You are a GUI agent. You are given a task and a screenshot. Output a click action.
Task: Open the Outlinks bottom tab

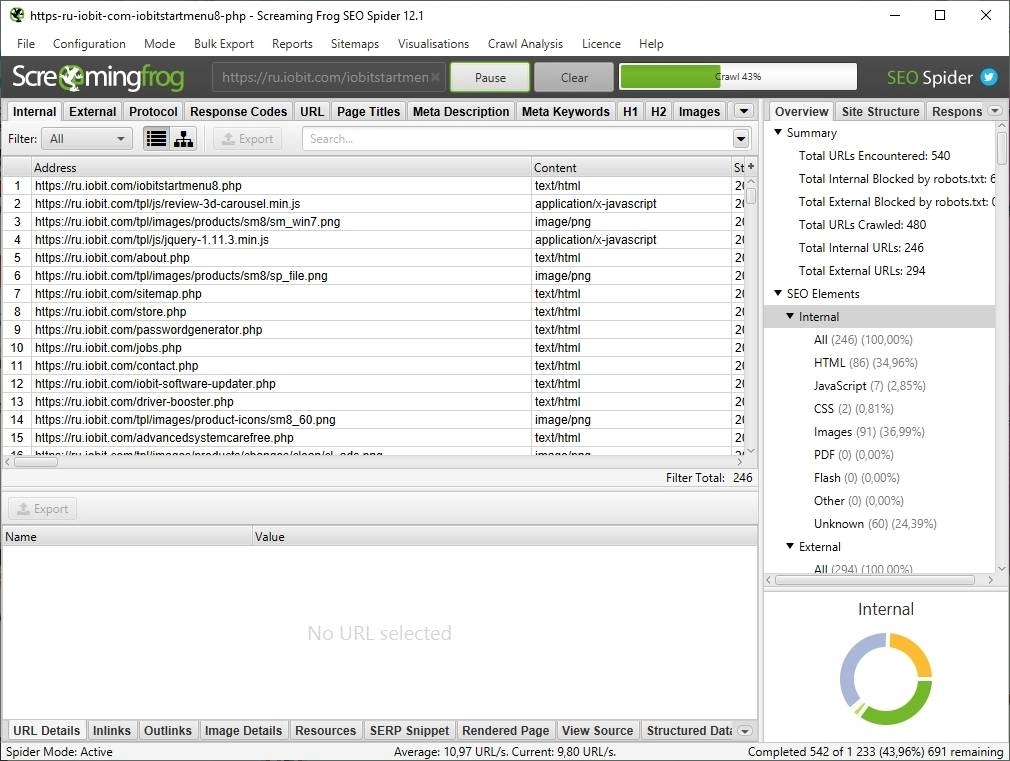pos(167,731)
